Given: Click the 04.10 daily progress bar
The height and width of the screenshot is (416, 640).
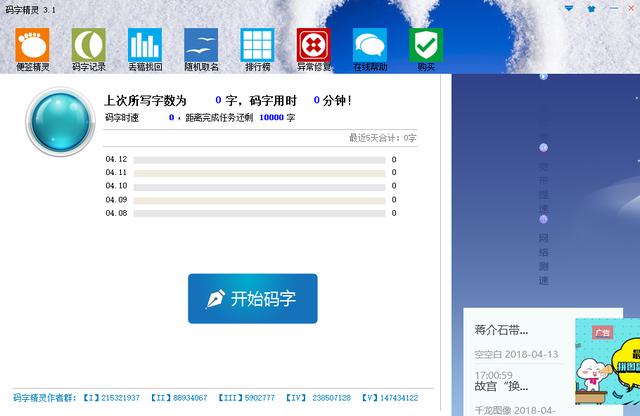Looking at the screenshot, I should click(x=259, y=187).
